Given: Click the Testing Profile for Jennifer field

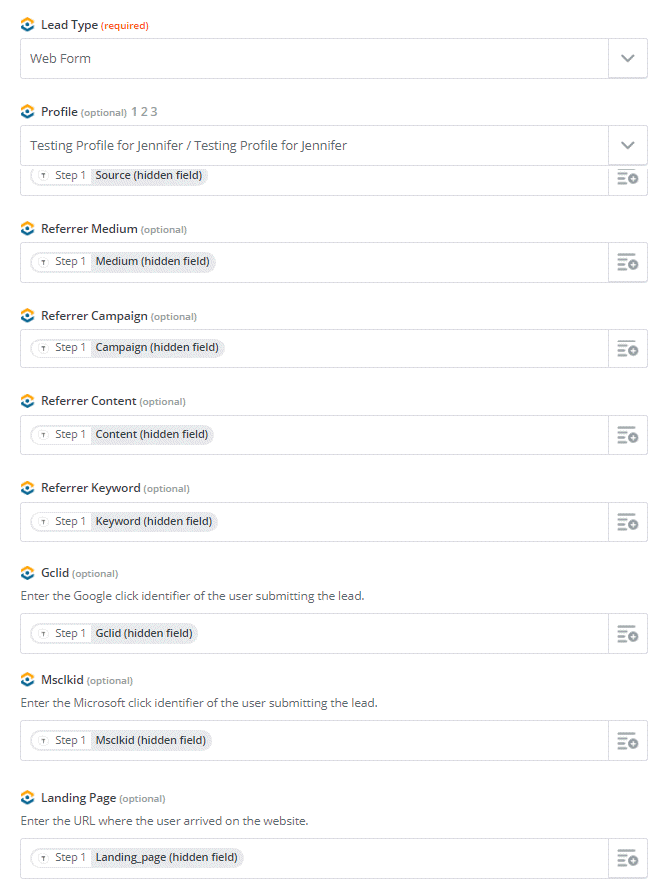Looking at the screenshot, I should point(315,145).
